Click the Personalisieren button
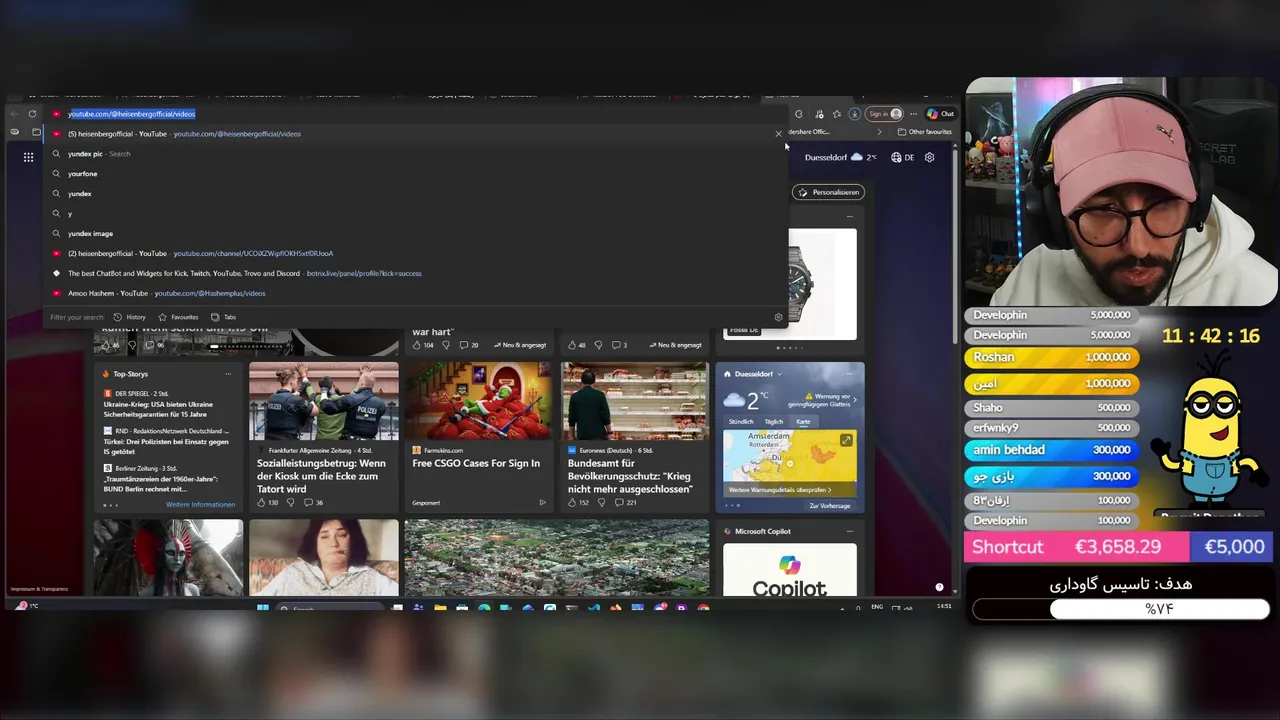The image size is (1280, 720). point(828,192)
